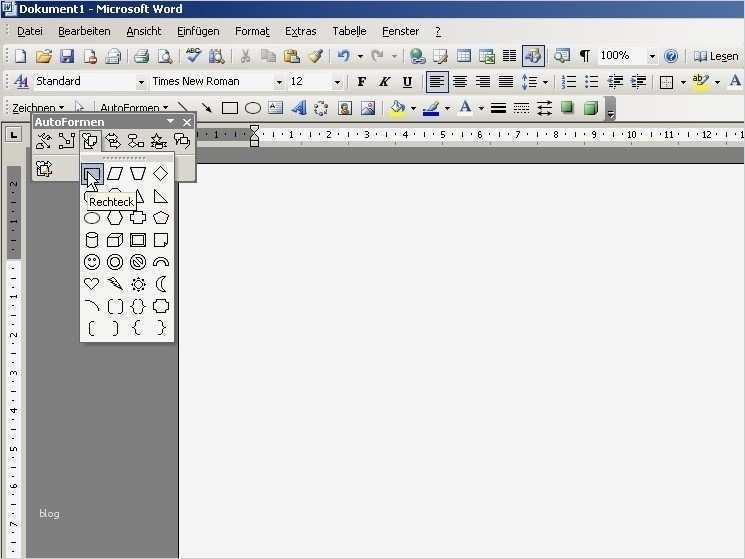
Task: Insert a hyperlink with globe icon
Action: [x=417, y=56]
